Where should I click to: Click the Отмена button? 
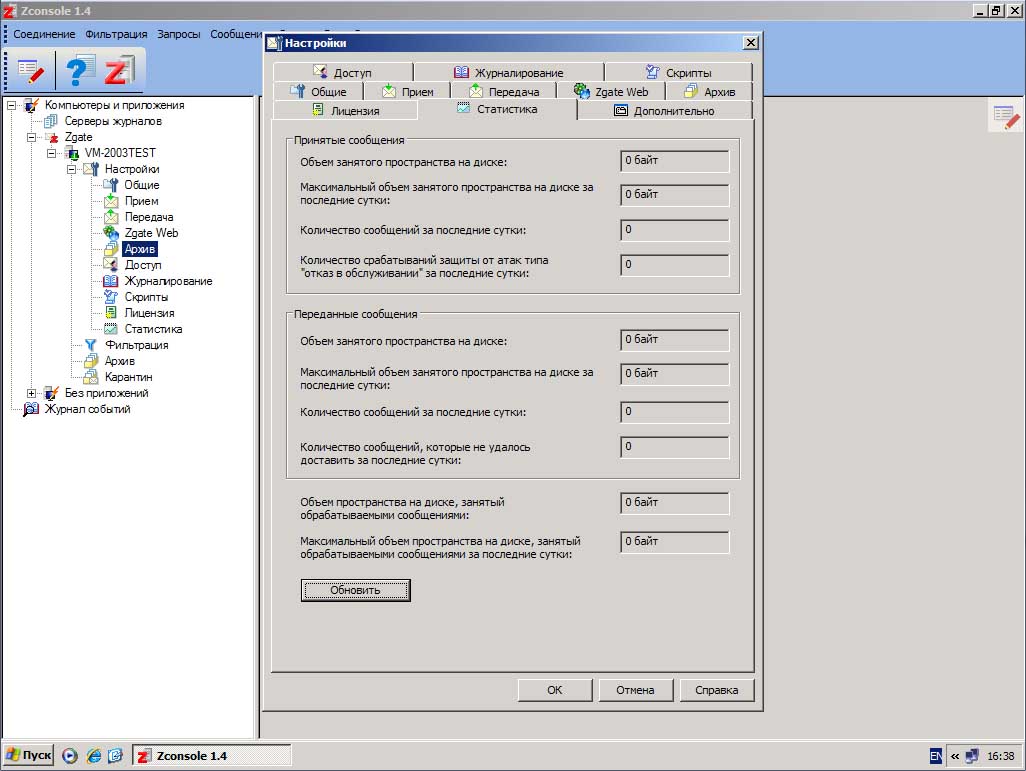click(x=635, y=690)
